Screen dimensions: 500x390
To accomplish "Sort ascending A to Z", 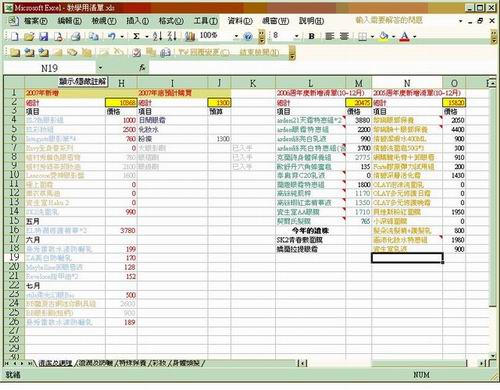I will point(157,36).
